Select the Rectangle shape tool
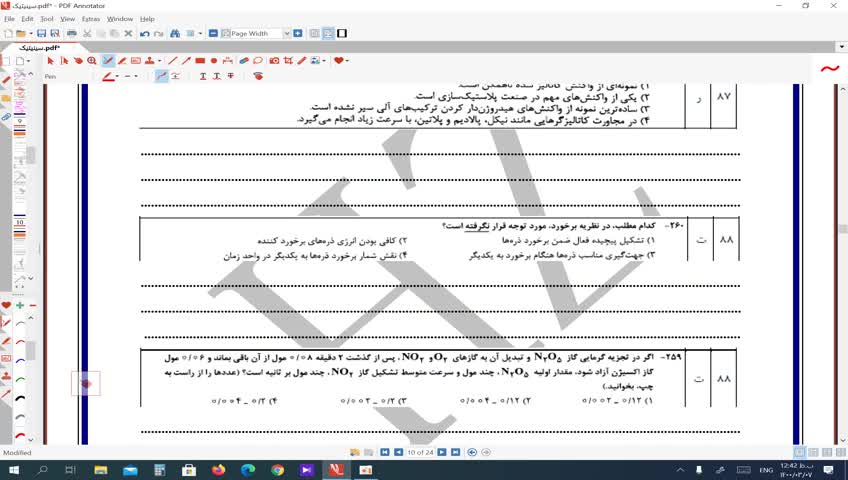 click(200, 61)
